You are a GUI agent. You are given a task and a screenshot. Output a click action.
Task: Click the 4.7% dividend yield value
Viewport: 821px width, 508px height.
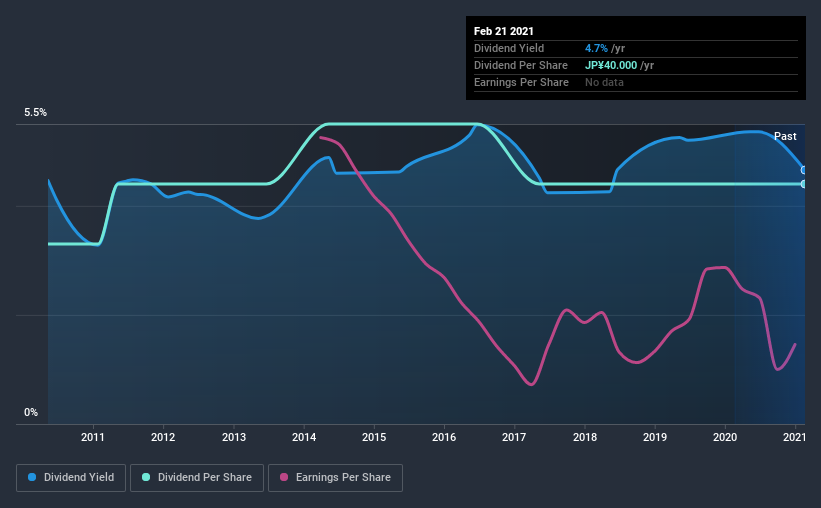point(596,48)
